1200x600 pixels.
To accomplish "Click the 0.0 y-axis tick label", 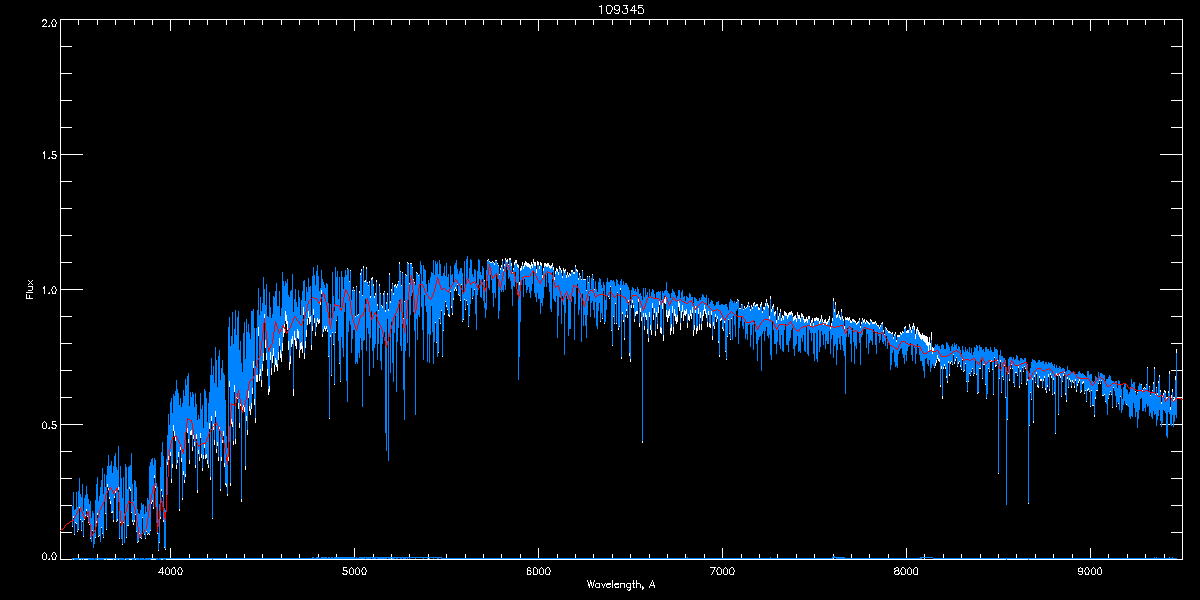I will point(48,556).
